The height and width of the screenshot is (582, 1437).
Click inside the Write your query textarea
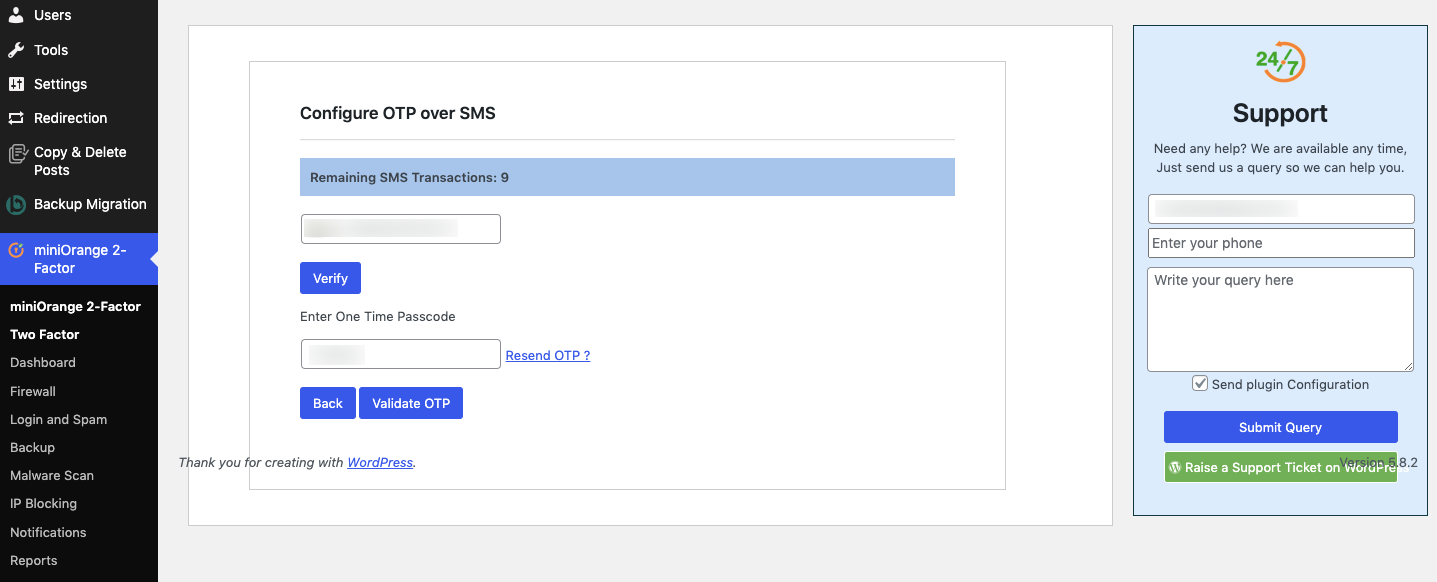(x=1280, y=318)
